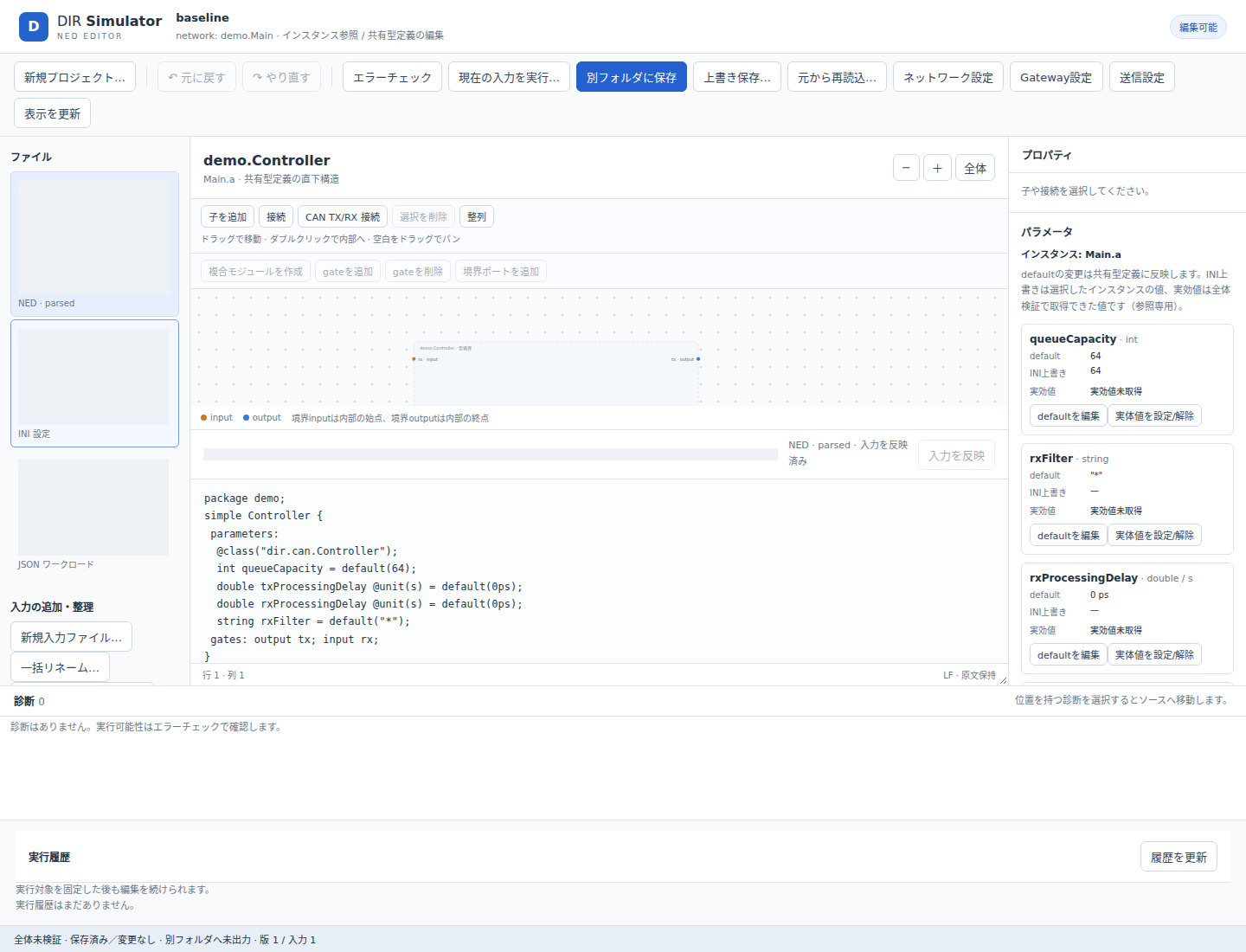Click 履歴を更新 to refresh run history

1179,857
